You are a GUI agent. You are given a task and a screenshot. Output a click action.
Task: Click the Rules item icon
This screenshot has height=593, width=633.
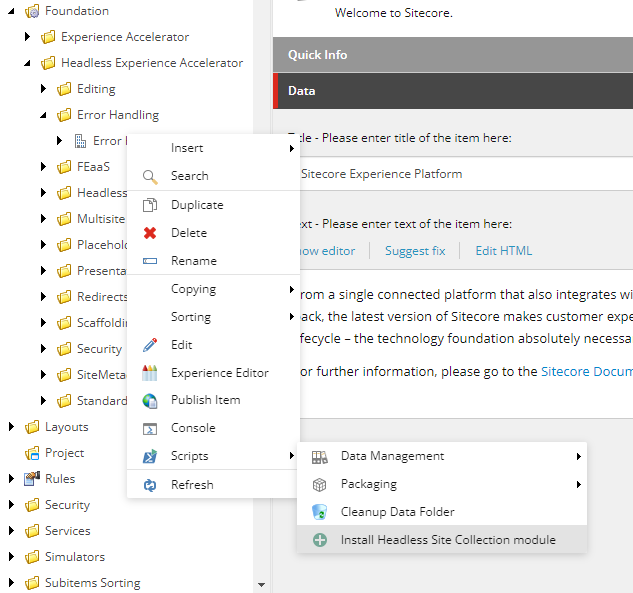pos(32,479)
